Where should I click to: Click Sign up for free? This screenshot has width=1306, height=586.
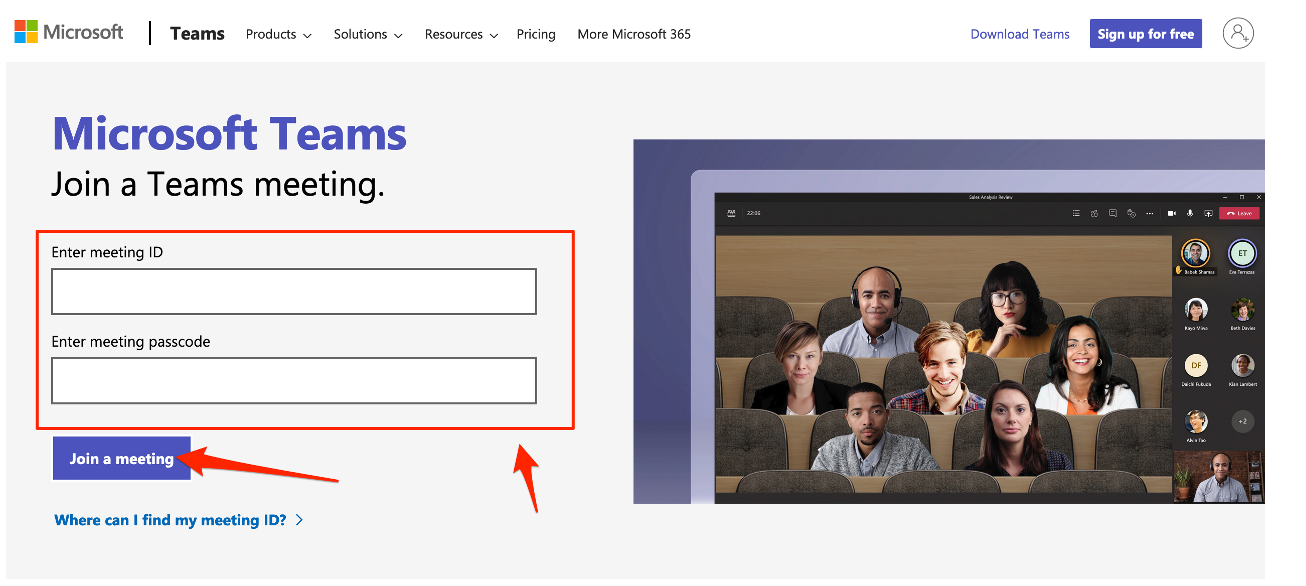[1145, 33]
